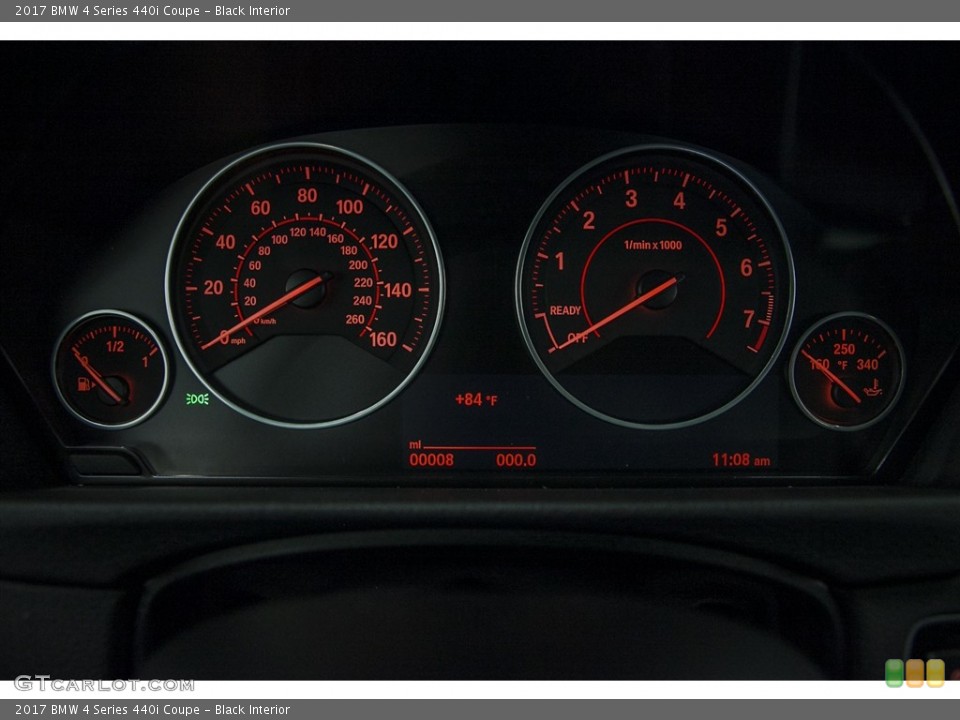Screen dimensions: 960x720
Task: Click the bottom caption 2017 BMW 4 Series title
Action: pyautogui.click(x=152, y=710)
